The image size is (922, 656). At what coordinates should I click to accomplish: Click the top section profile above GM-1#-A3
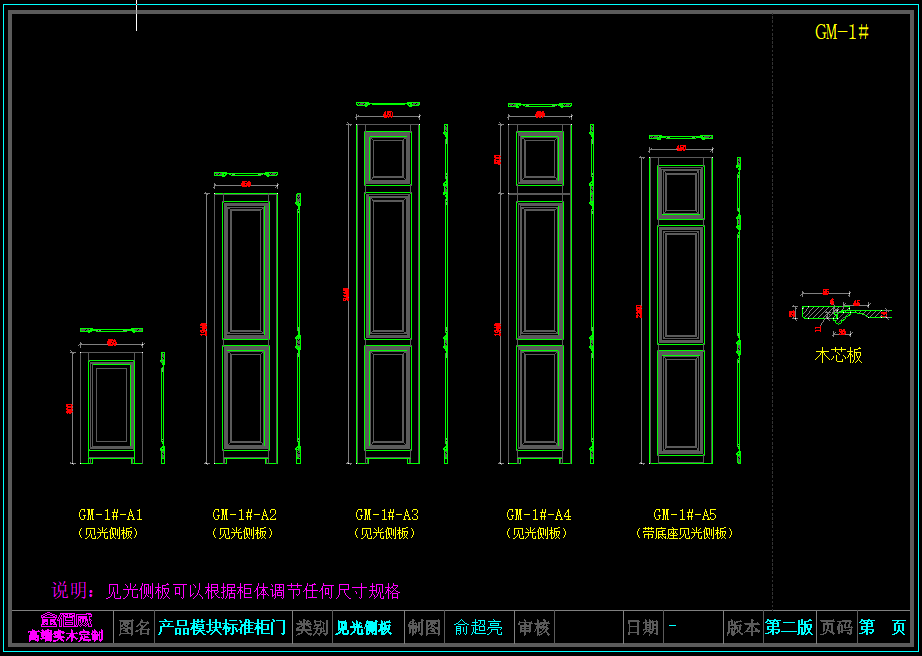click(388, 103)
